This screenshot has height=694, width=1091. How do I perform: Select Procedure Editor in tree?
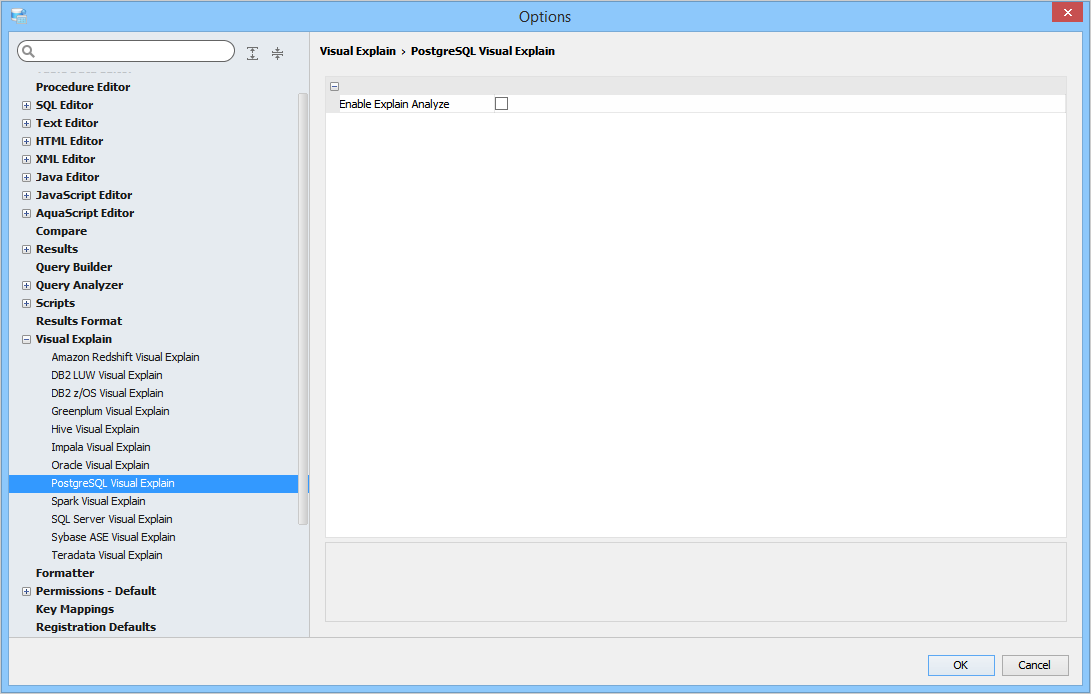(83, 87)
